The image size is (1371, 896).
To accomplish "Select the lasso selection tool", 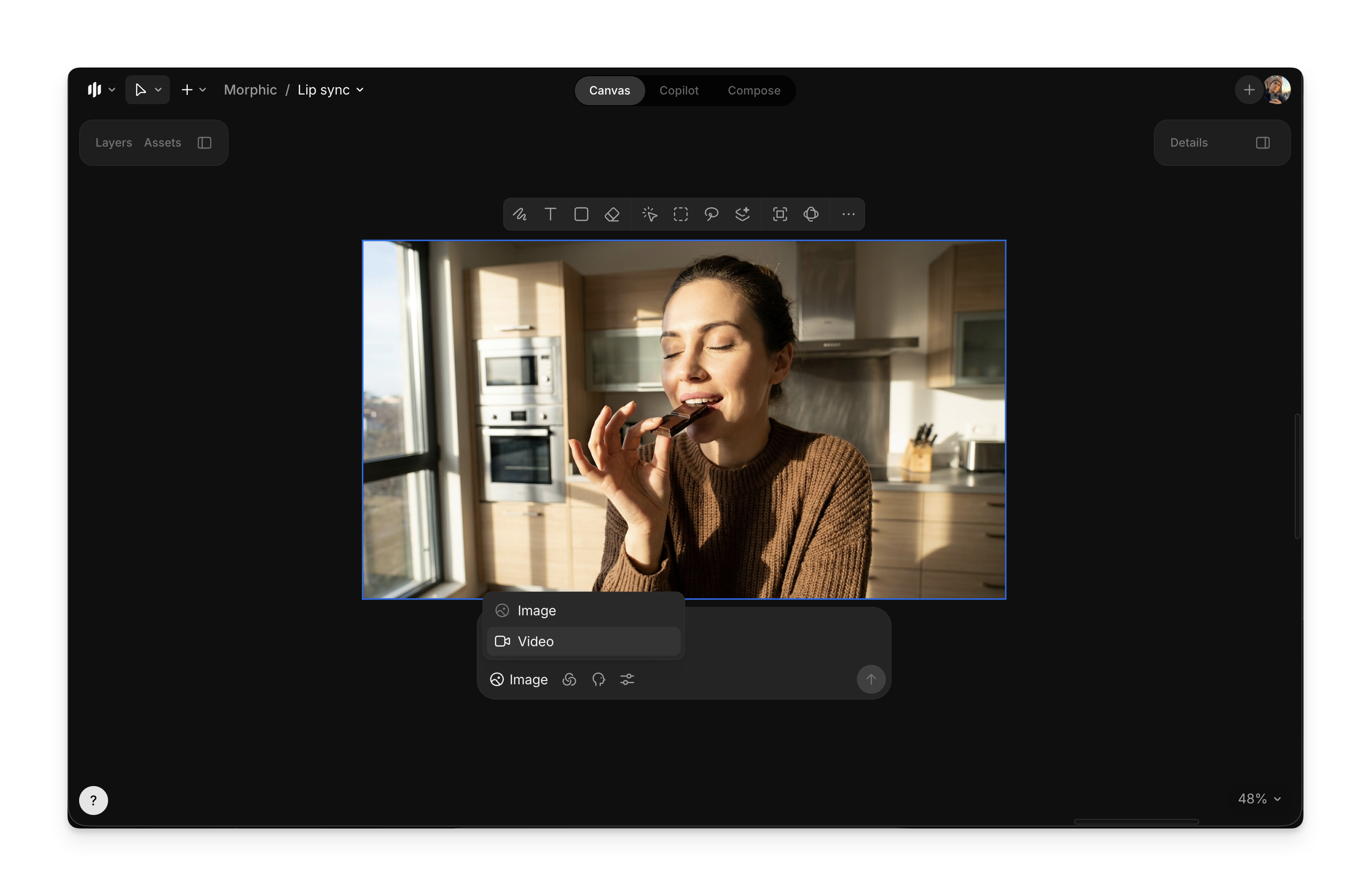I will pos(711,214).
